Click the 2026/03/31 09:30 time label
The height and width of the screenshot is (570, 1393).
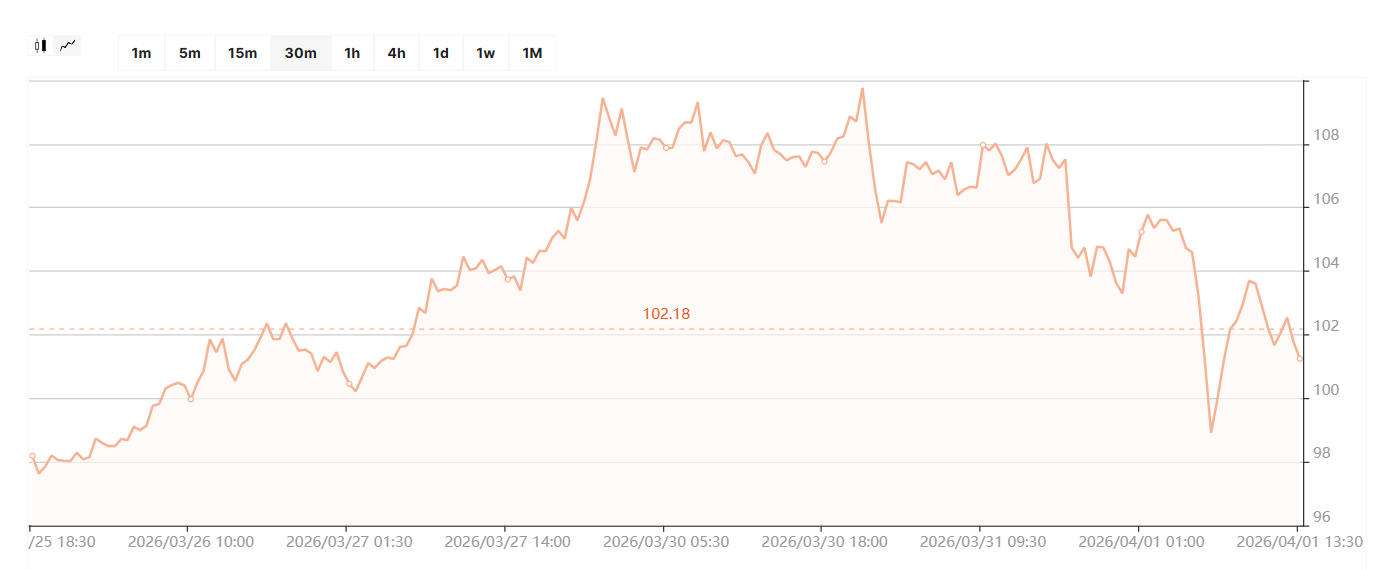pyautogui.click(x=982, y=542)
